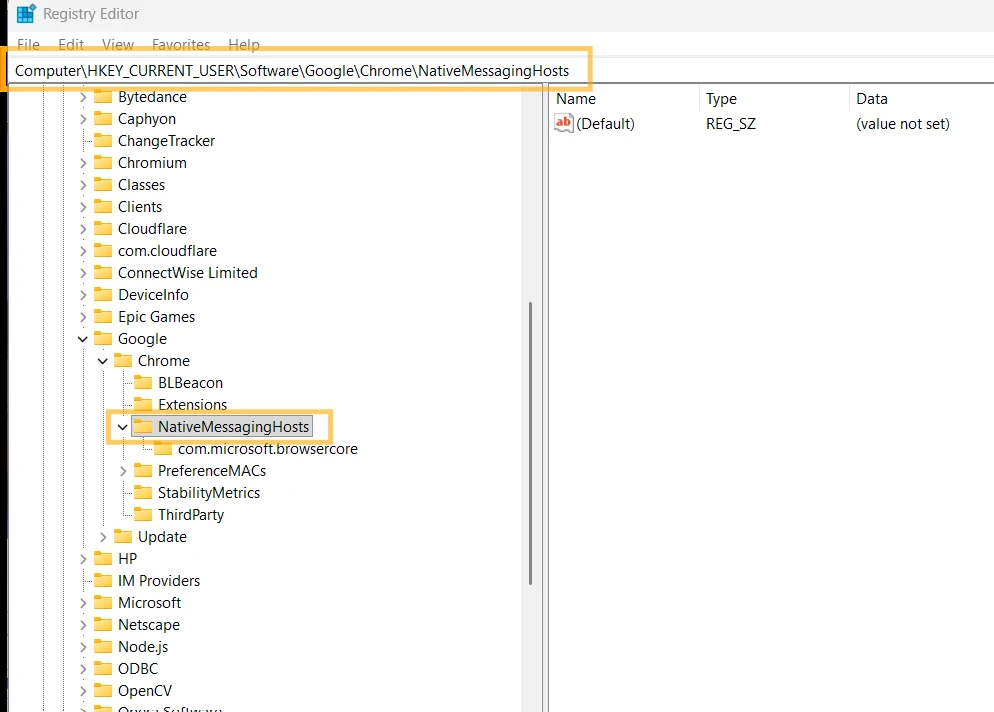Select the Extensions folder icon
This screenshot has width=994, height=712.
point(143,405)
